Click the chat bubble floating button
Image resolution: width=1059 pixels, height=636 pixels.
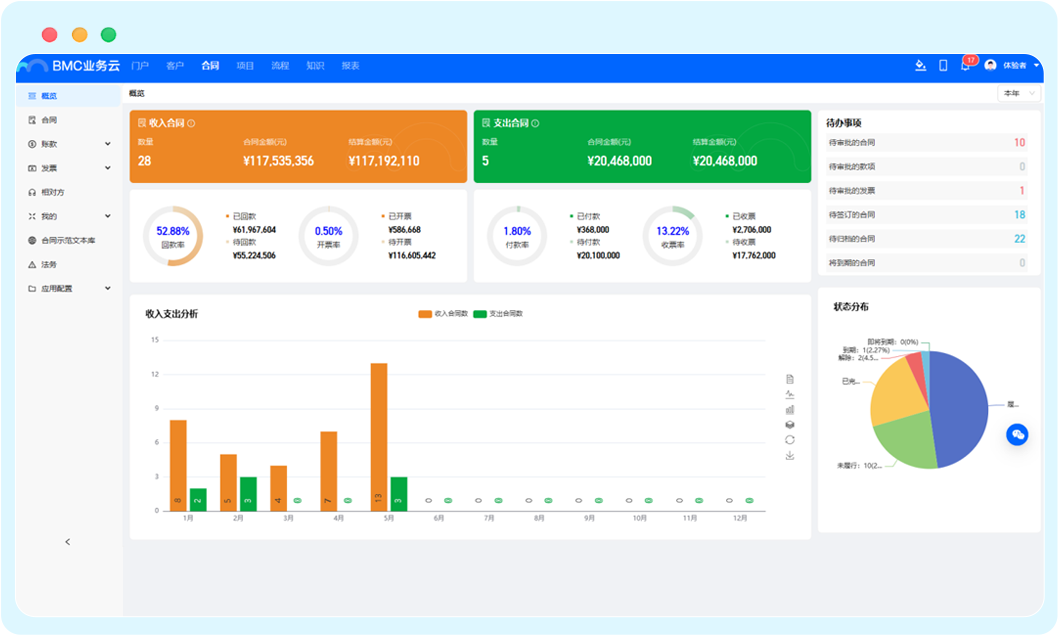pyautogui.click(x=1017, y=434)
